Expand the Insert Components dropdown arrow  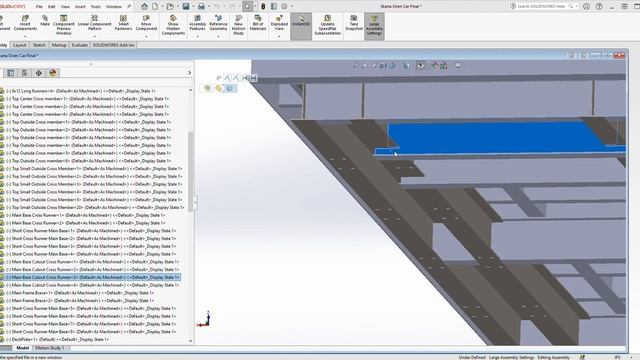click(x=25, y=37)
